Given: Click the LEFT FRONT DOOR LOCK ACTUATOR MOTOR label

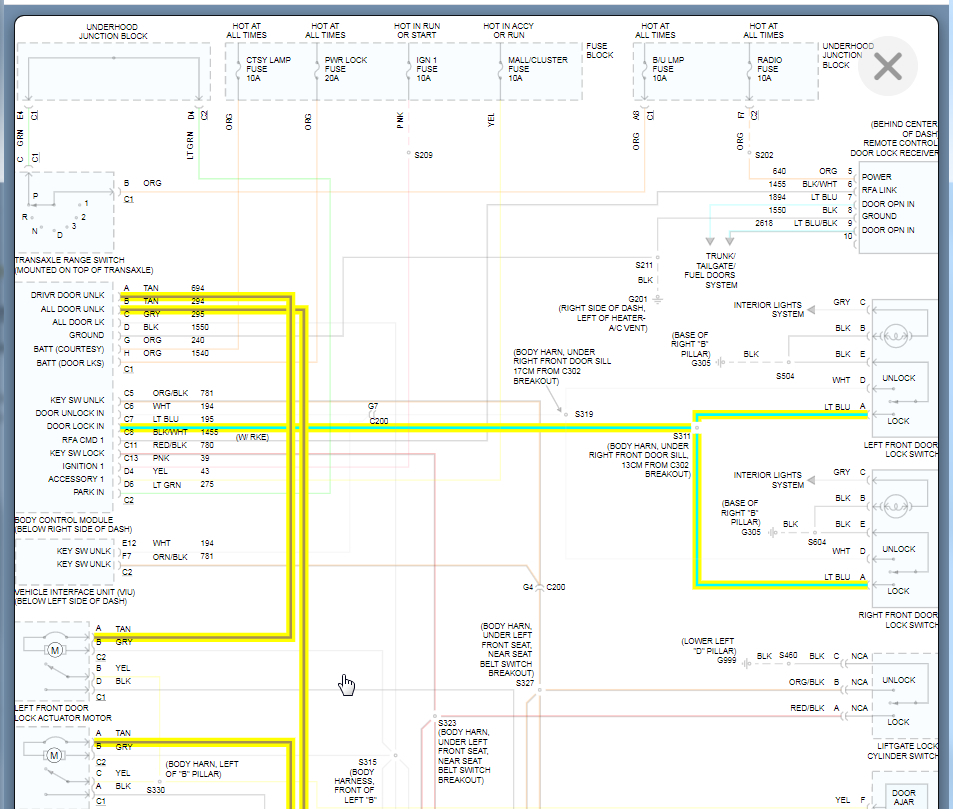Looking at the screenshot, I should [x=63, y=712].
